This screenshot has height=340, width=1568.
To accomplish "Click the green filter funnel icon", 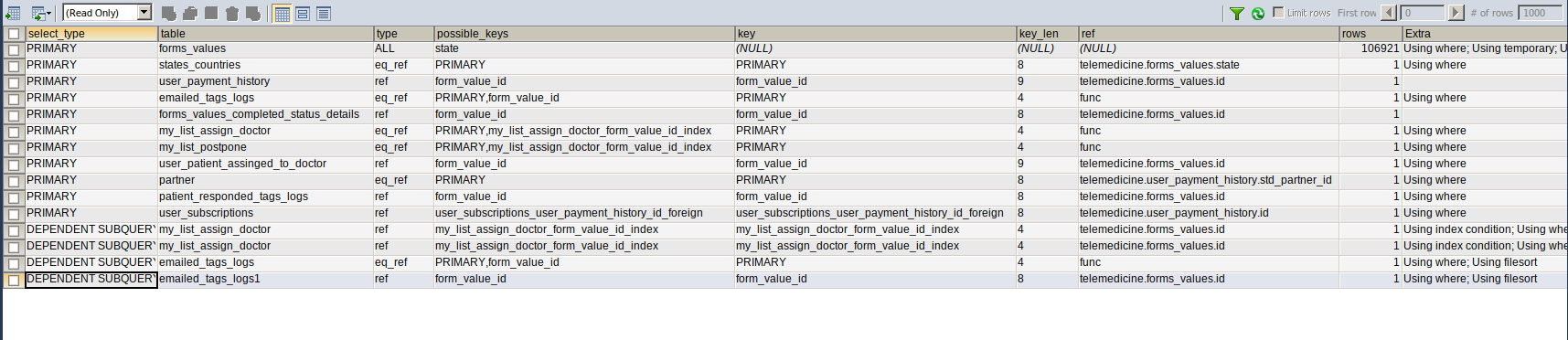I will coord(1236,13).
